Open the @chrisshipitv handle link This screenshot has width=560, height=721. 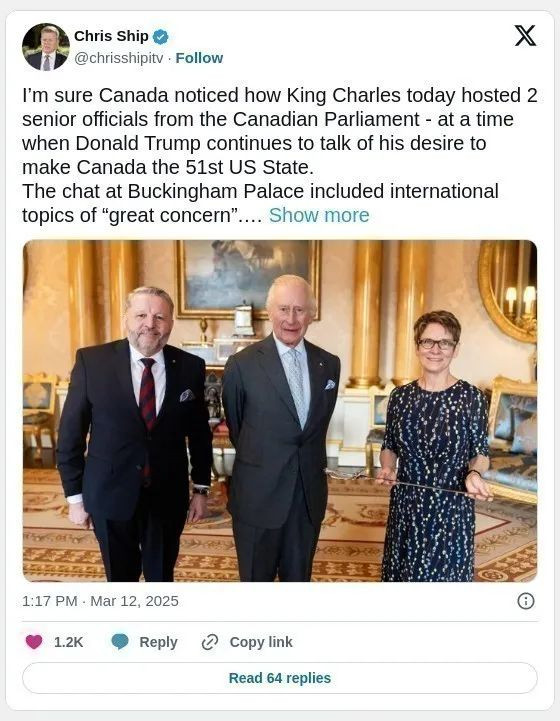[x=119, y=58]
